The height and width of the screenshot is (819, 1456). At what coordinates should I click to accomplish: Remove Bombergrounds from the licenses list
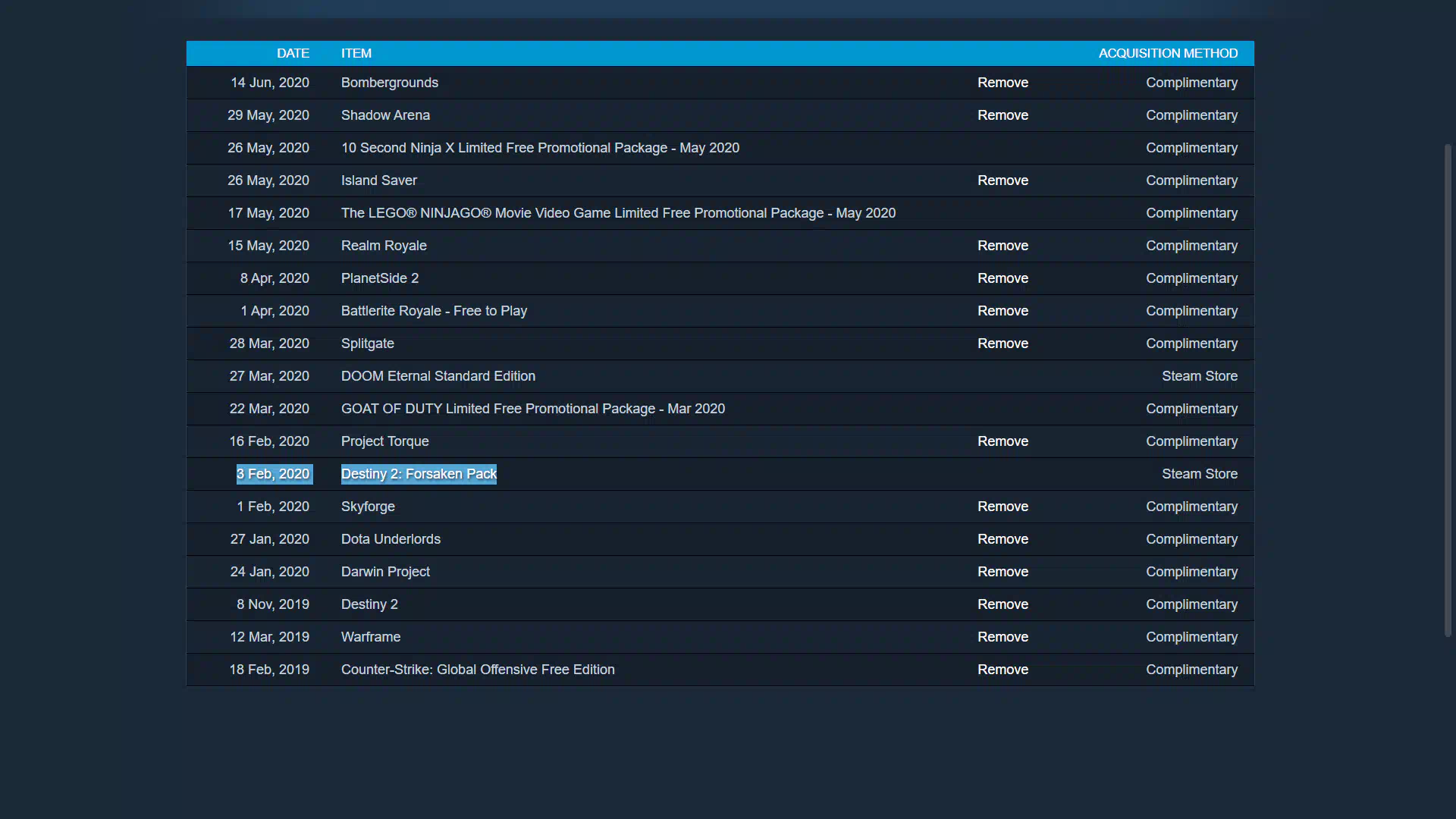click(1003, 83)
